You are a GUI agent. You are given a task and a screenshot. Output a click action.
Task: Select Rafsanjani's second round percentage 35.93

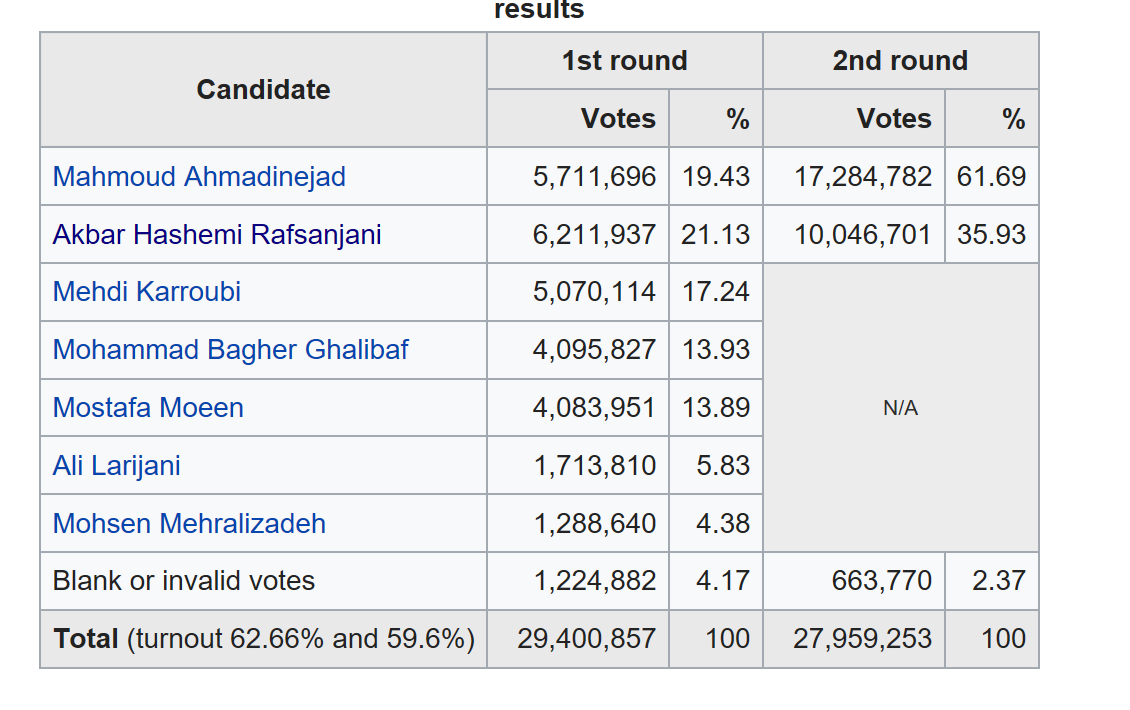[x=991, y=234]
